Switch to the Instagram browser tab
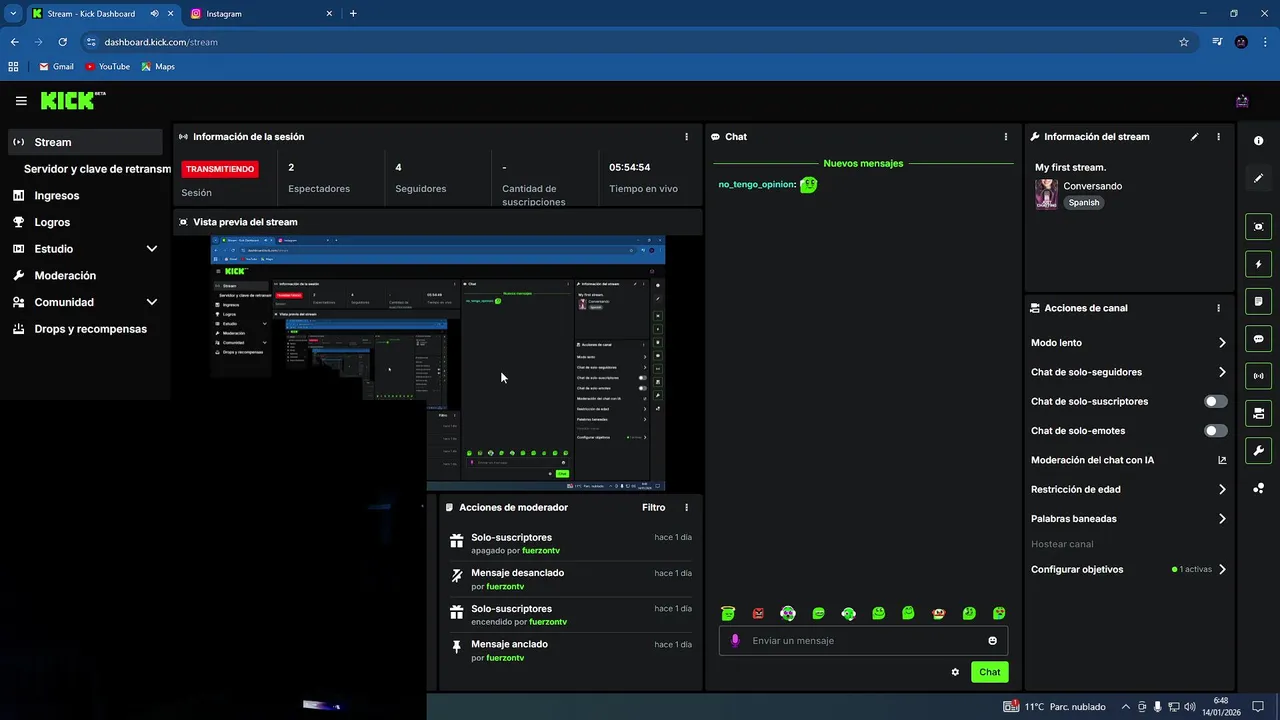Image resolution: width=1280 pixels, height=720 pixels. pyautogui.click(x=260, y=14)
